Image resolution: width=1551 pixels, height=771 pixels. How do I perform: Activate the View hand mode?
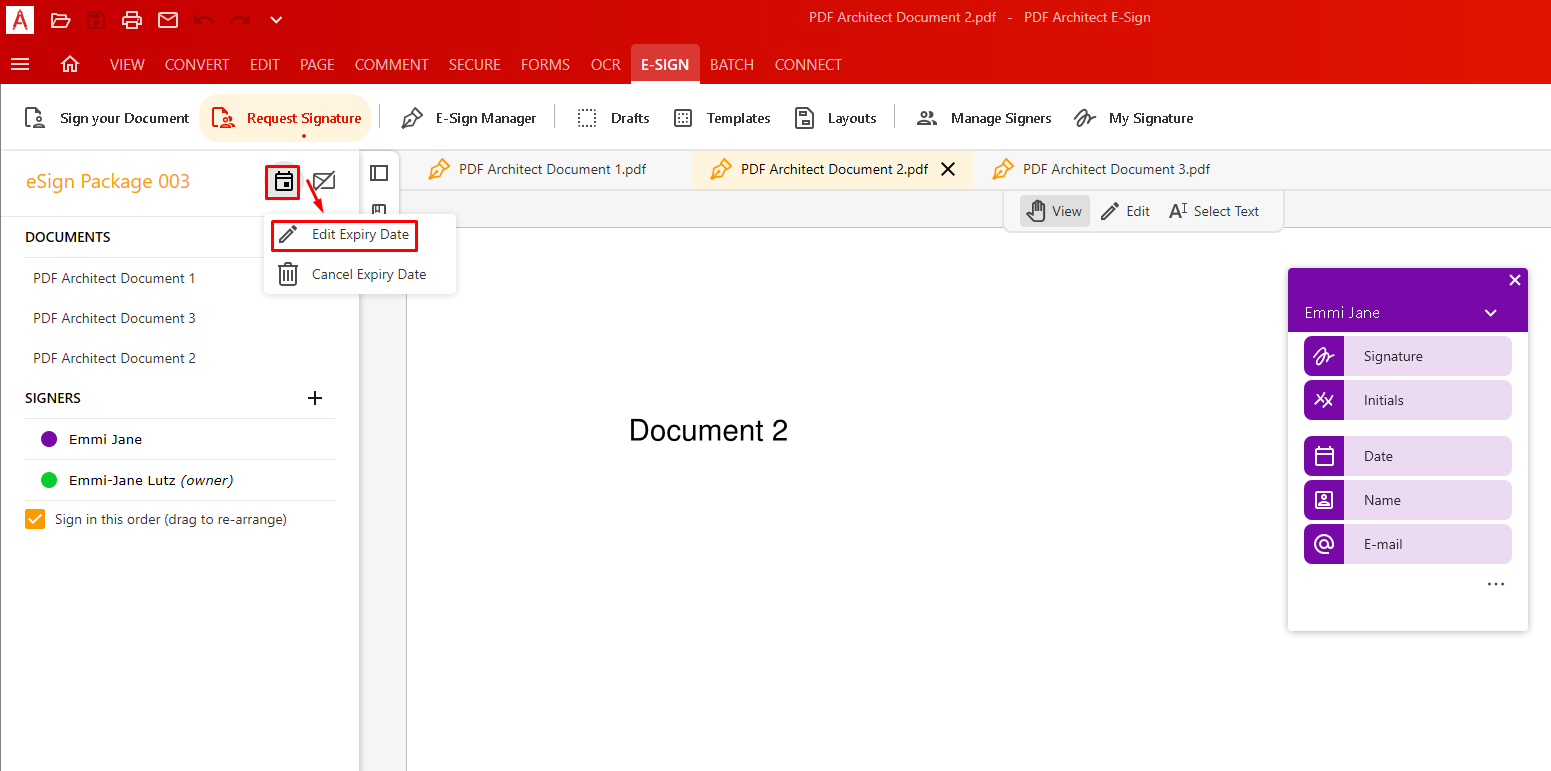click(1055, 211)
